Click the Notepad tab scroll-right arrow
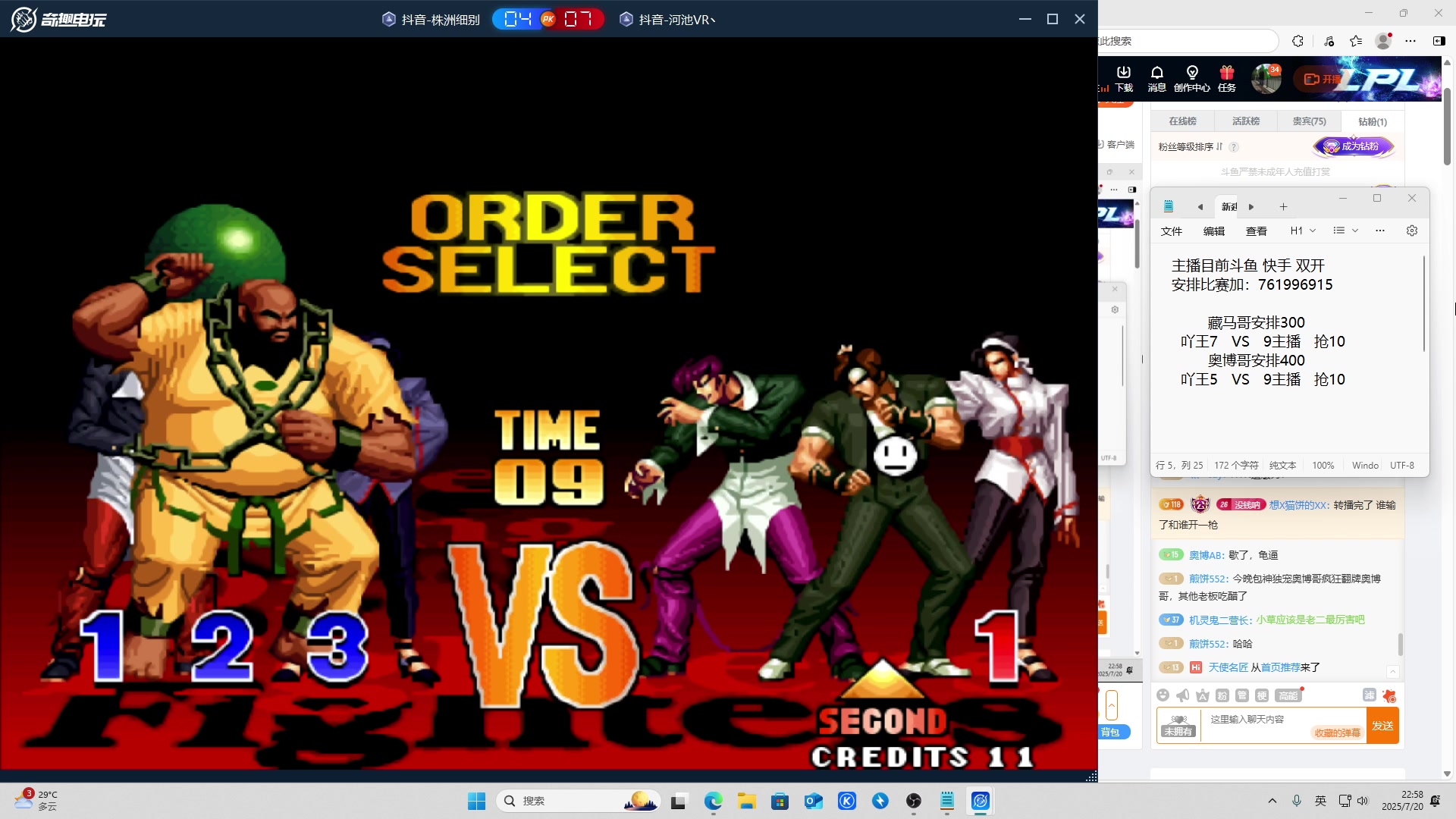1456x819 pixels. 1251,207
